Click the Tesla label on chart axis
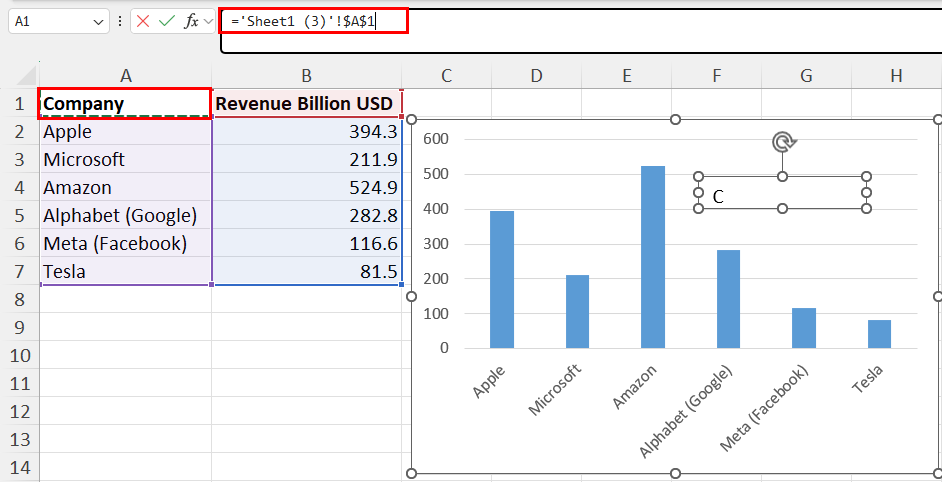This screenshot has width=942, height=482. point(868,379)
